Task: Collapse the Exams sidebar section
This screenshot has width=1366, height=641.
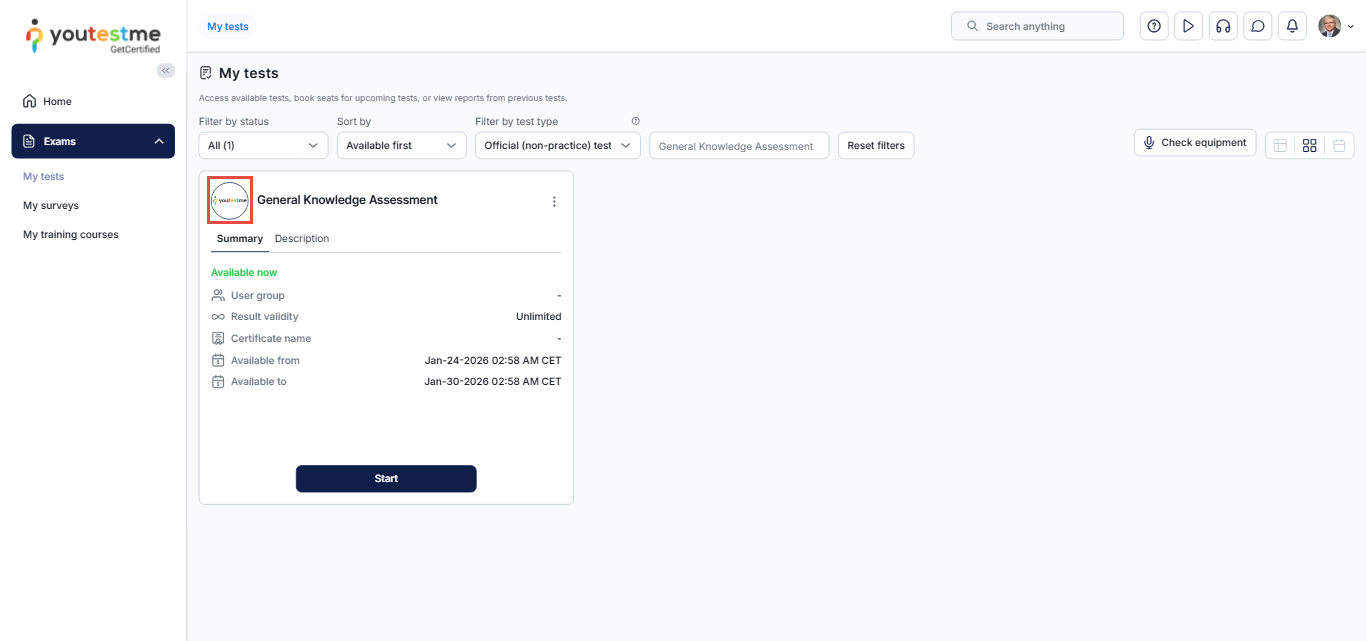Action: 158,141
